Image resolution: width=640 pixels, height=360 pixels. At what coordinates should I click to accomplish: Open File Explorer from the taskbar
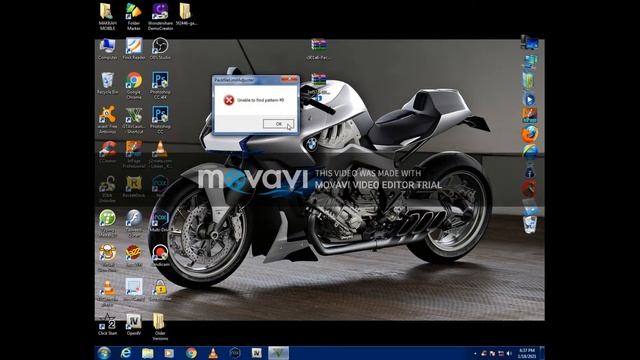click(147, 353)
